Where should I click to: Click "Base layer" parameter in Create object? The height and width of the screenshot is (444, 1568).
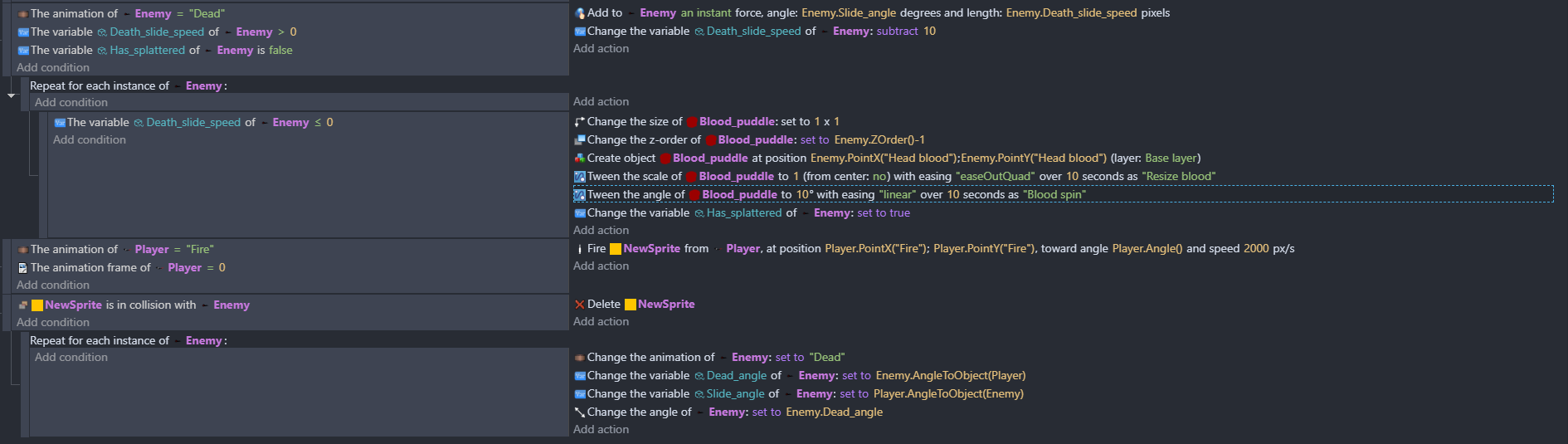click(1171, 159)
